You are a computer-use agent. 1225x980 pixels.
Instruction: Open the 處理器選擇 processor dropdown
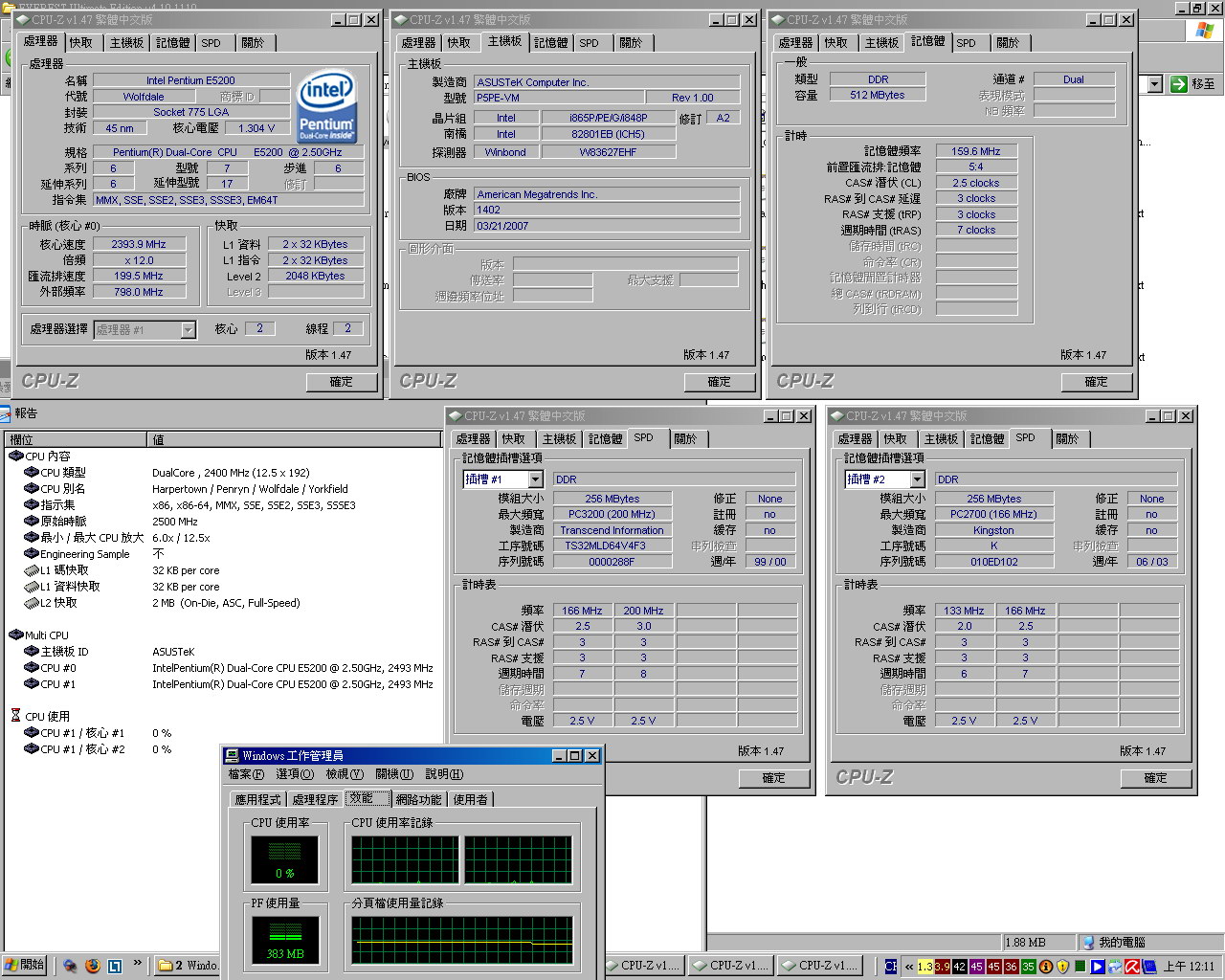[188, 330]
